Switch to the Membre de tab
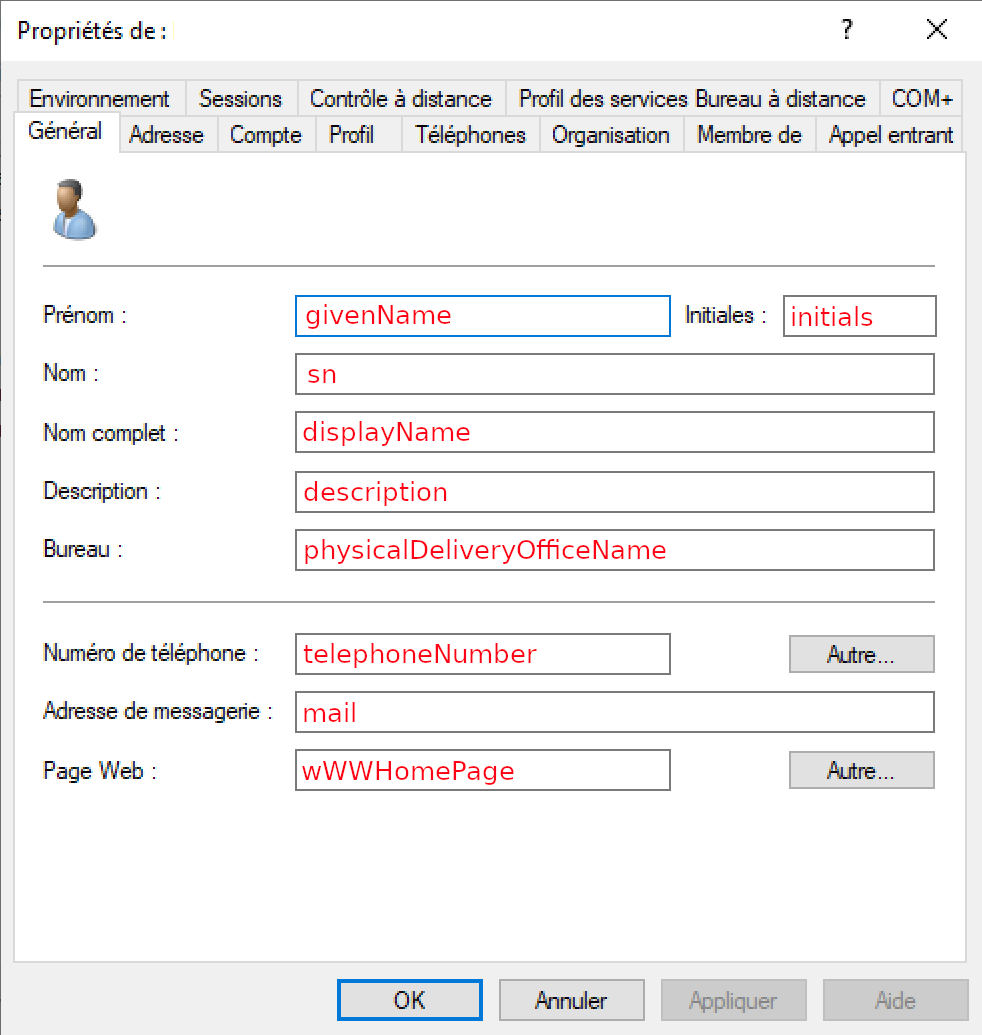This screenshot has height=1035, width=982. coord(749,135)
